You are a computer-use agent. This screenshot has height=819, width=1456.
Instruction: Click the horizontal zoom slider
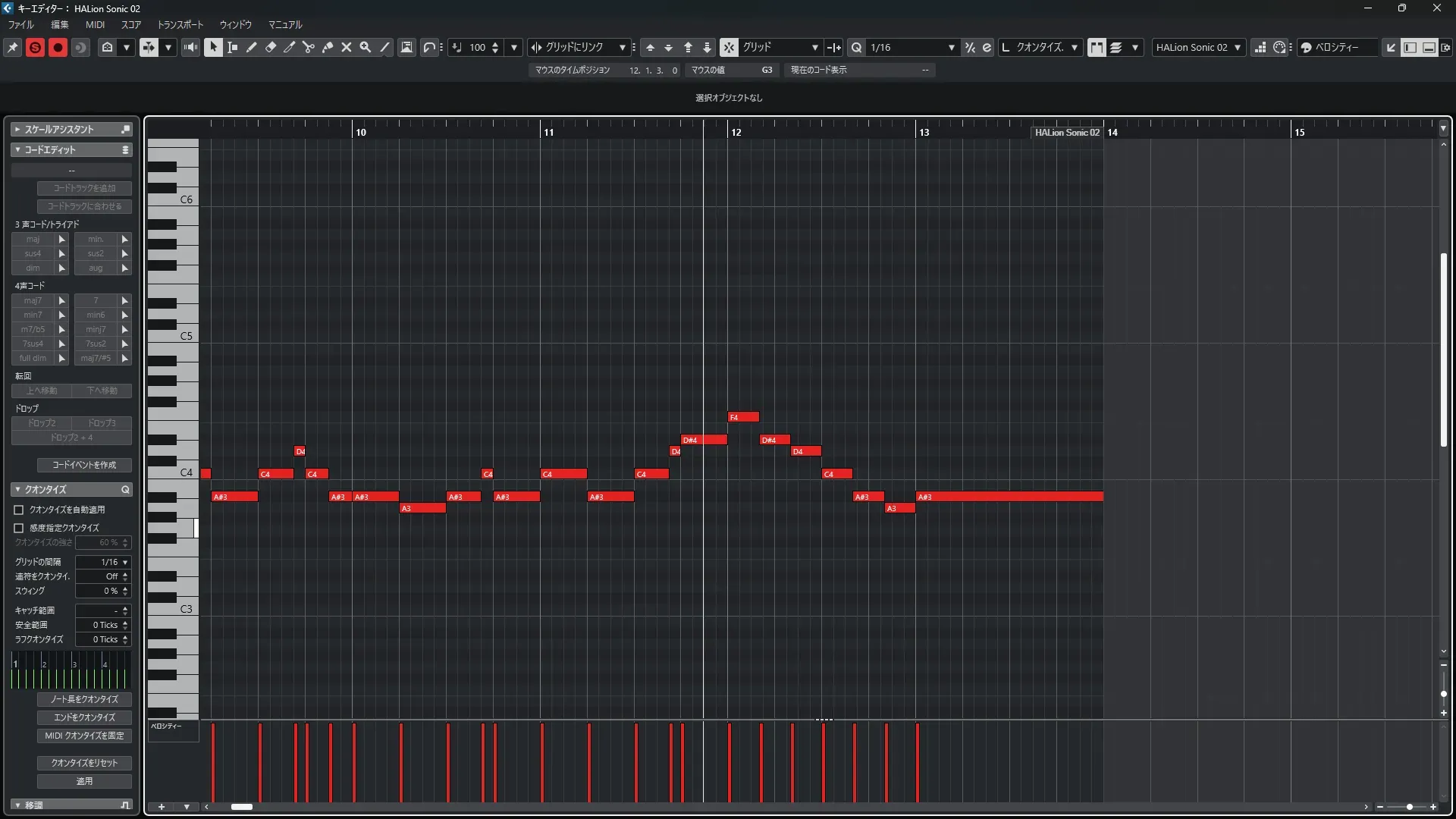point(1409,807)
